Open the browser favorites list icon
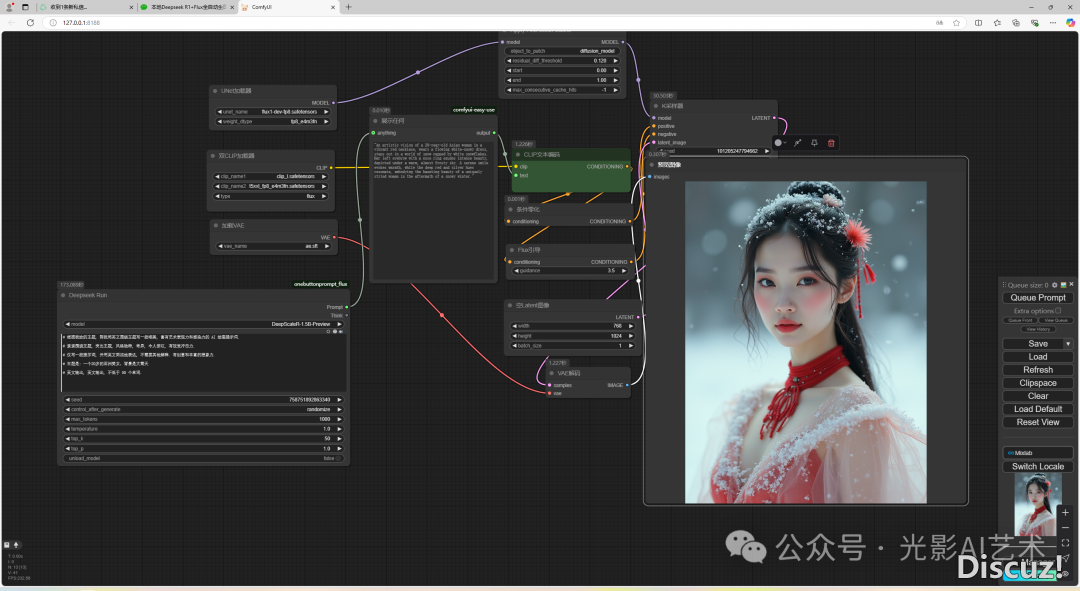 tap(997, 23)
